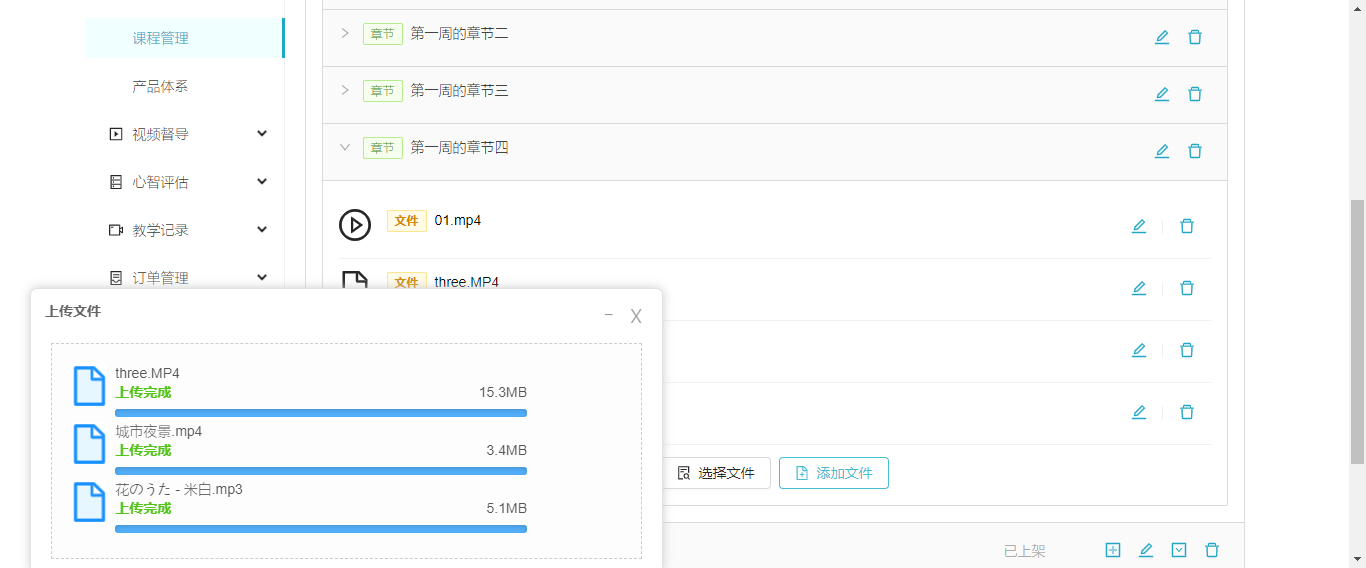Click the 章节 tag of 第一周的章节三
This screenshot has width=1366, height=568.
coord(383,91)
